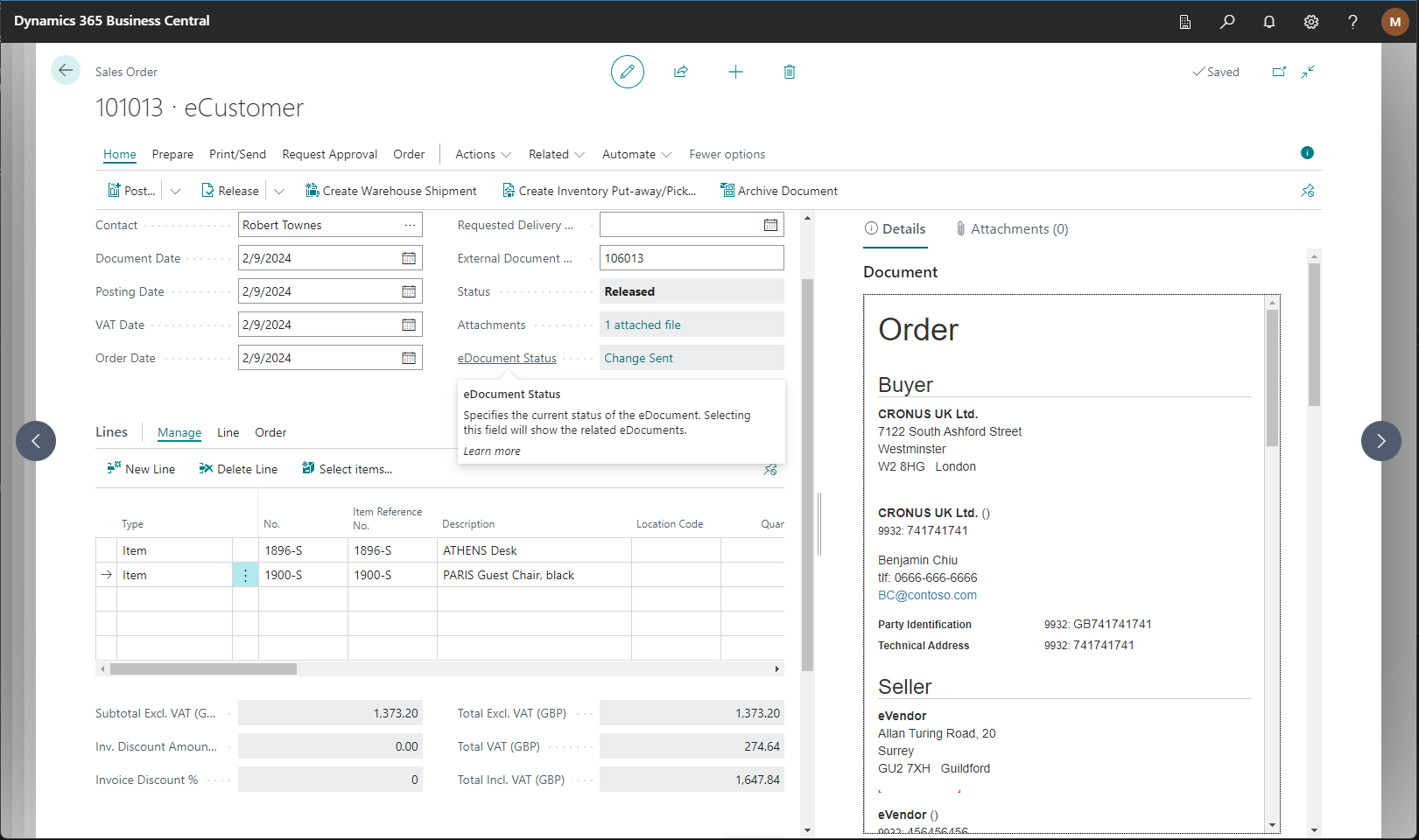The width and height of the screenshot is (1419, 840).
Task: Click the lines grid horizontal scrollbar
Action: click(203, 668)
